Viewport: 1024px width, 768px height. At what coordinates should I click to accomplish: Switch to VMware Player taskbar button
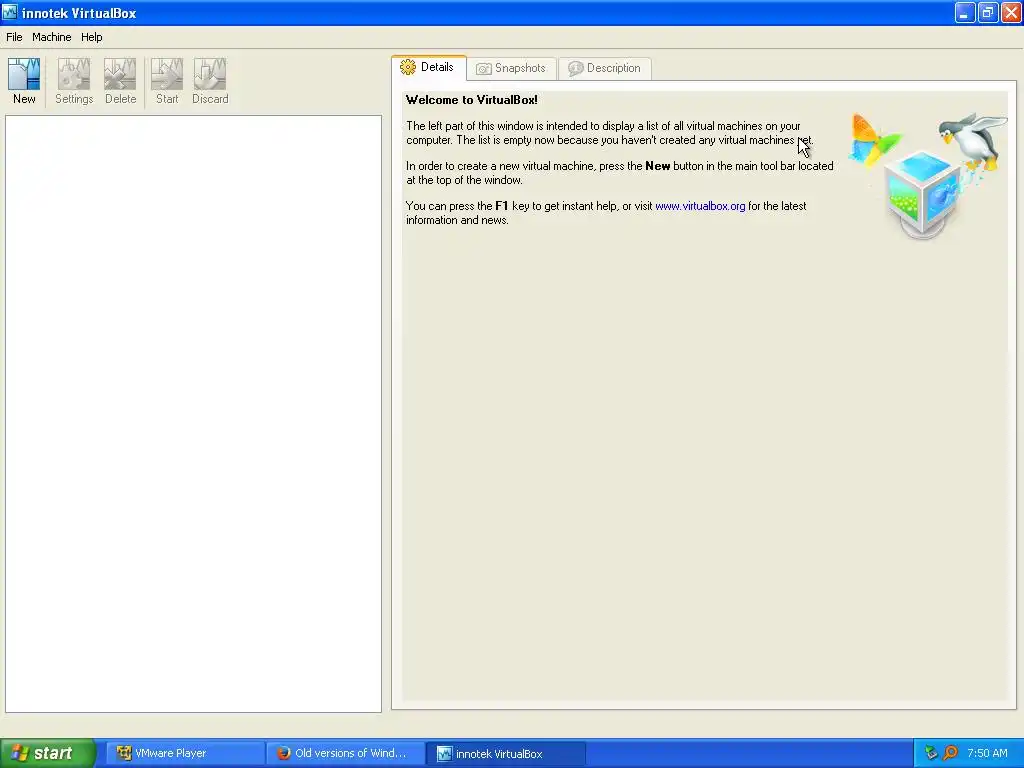[x=185, y=753]
